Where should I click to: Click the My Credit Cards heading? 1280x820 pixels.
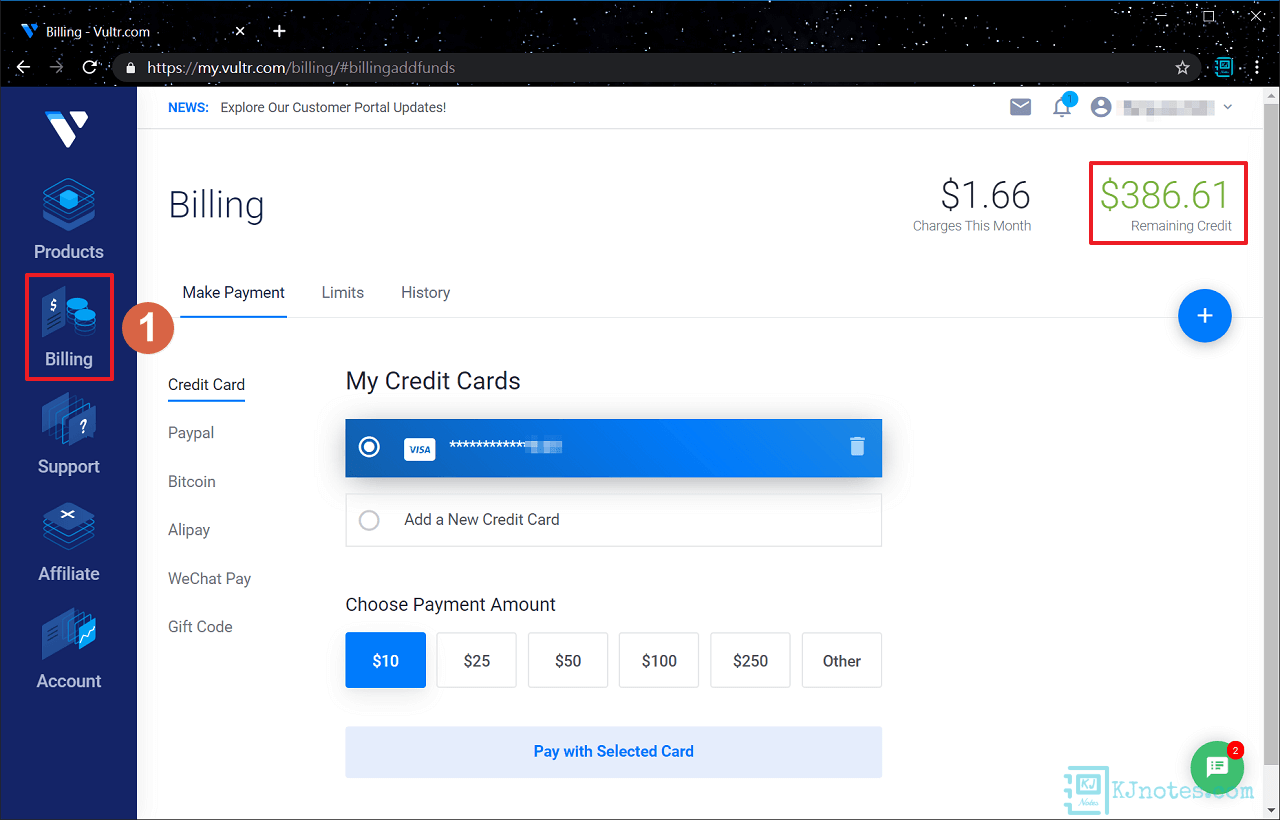tap(433, 381)
